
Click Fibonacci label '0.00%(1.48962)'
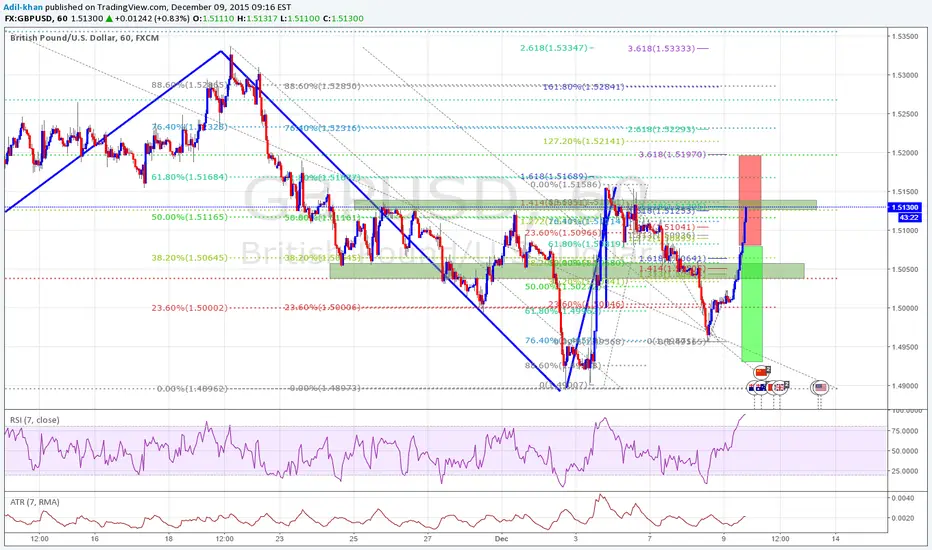coord(192,388)
